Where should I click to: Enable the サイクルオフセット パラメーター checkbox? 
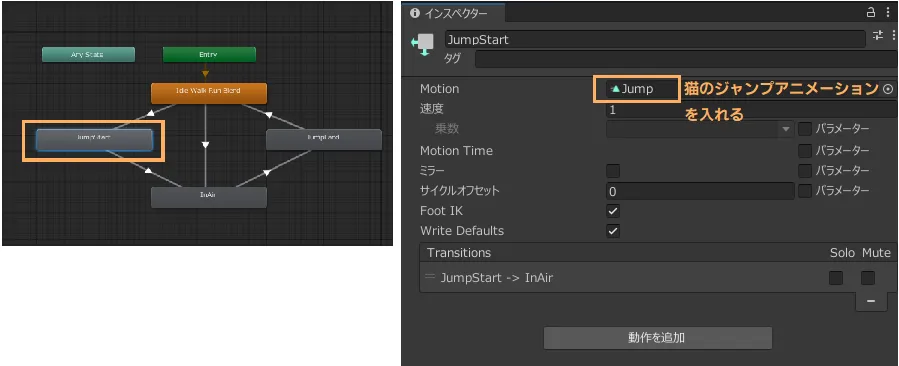805,191
